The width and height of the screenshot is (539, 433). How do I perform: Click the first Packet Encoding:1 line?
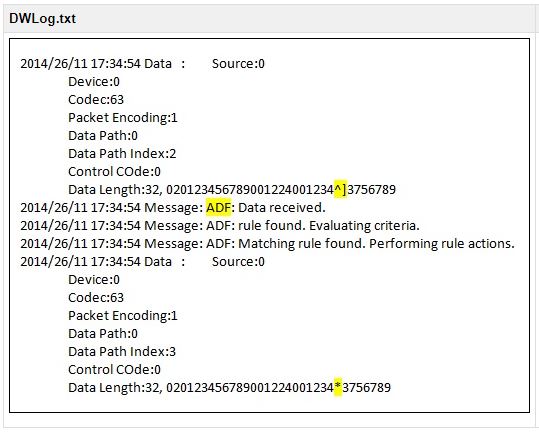123,118
